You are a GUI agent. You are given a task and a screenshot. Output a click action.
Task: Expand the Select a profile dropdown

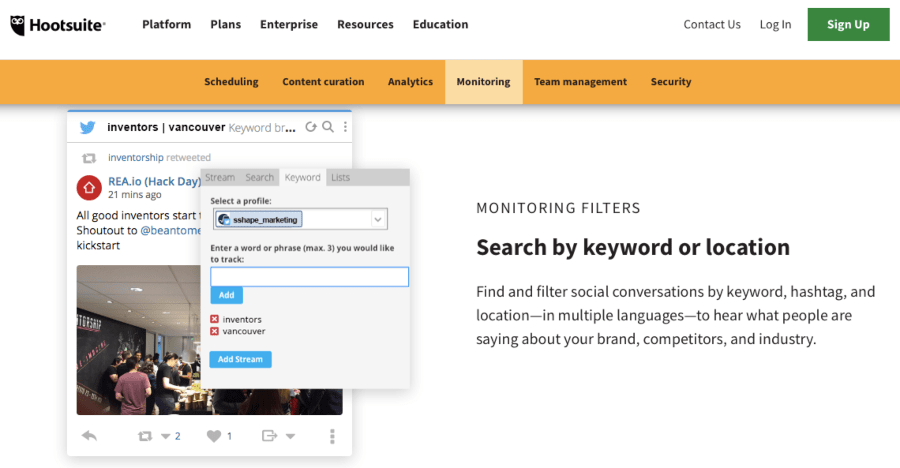378,219
